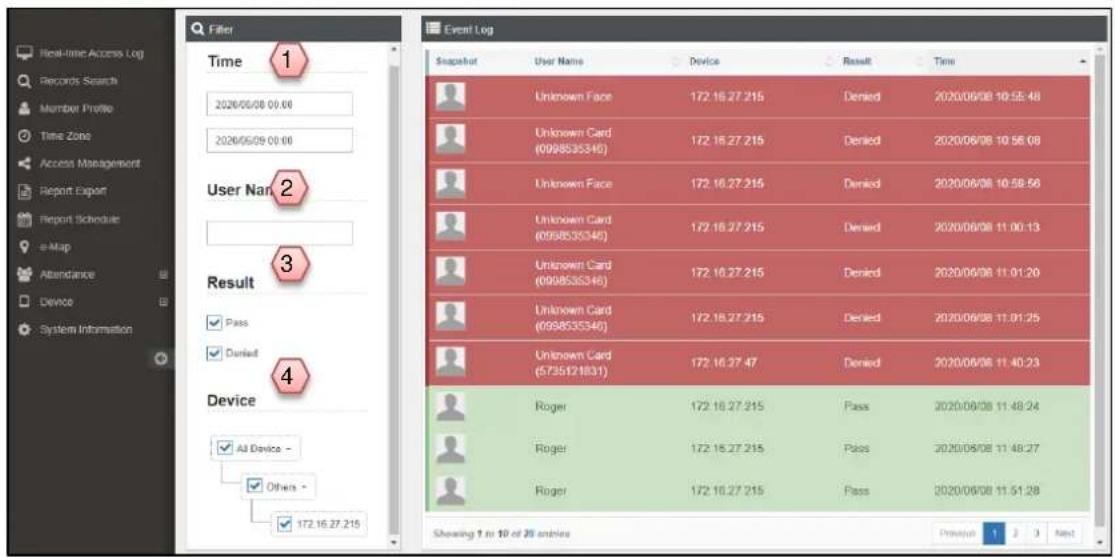Screen dimensions: 1115x557
Task: Toggle the Others group checkbox
Action: (x=254, y=487)
